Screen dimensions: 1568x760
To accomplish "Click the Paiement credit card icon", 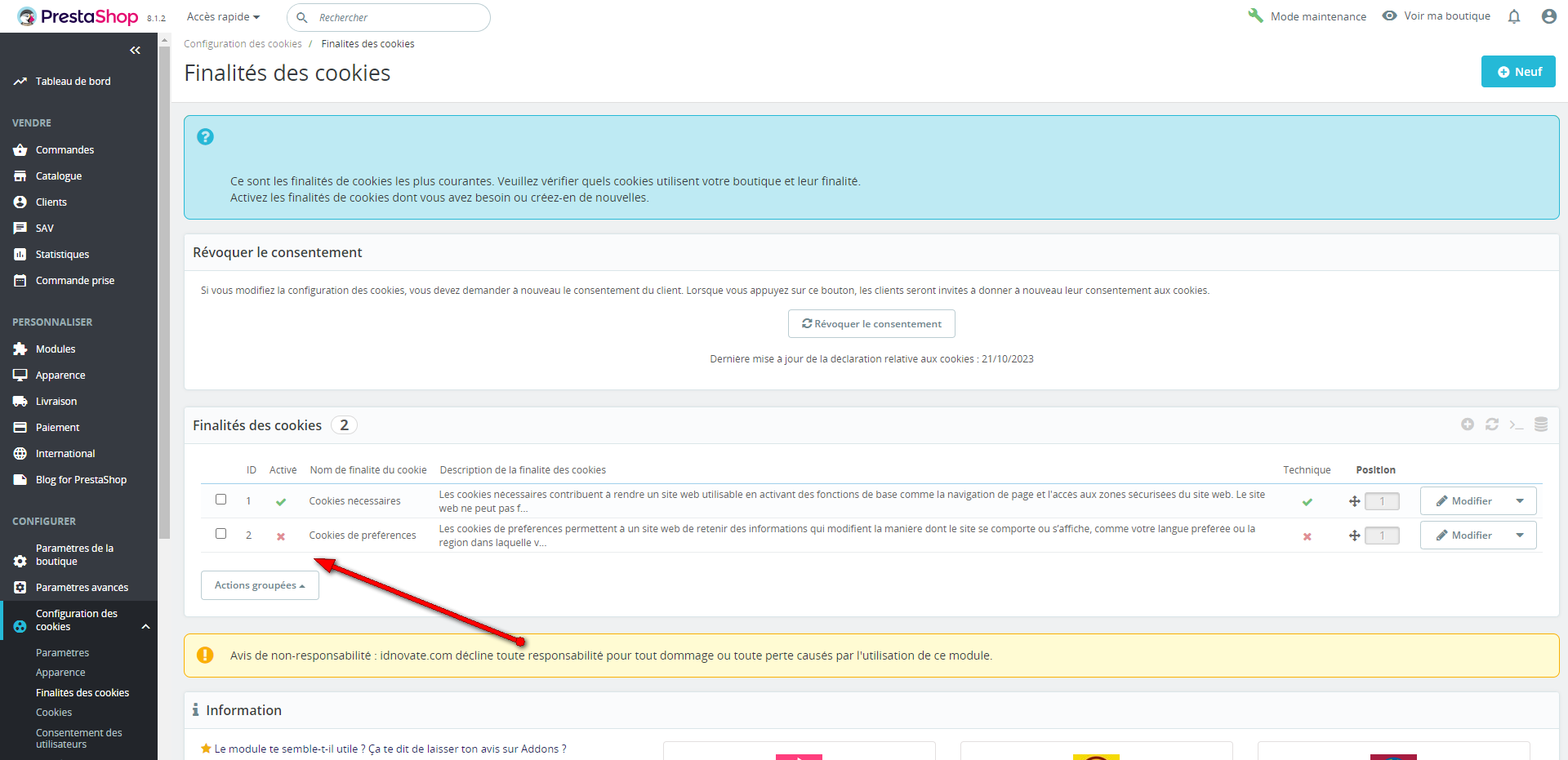I will pyautogui.click(x=20, y=428).
